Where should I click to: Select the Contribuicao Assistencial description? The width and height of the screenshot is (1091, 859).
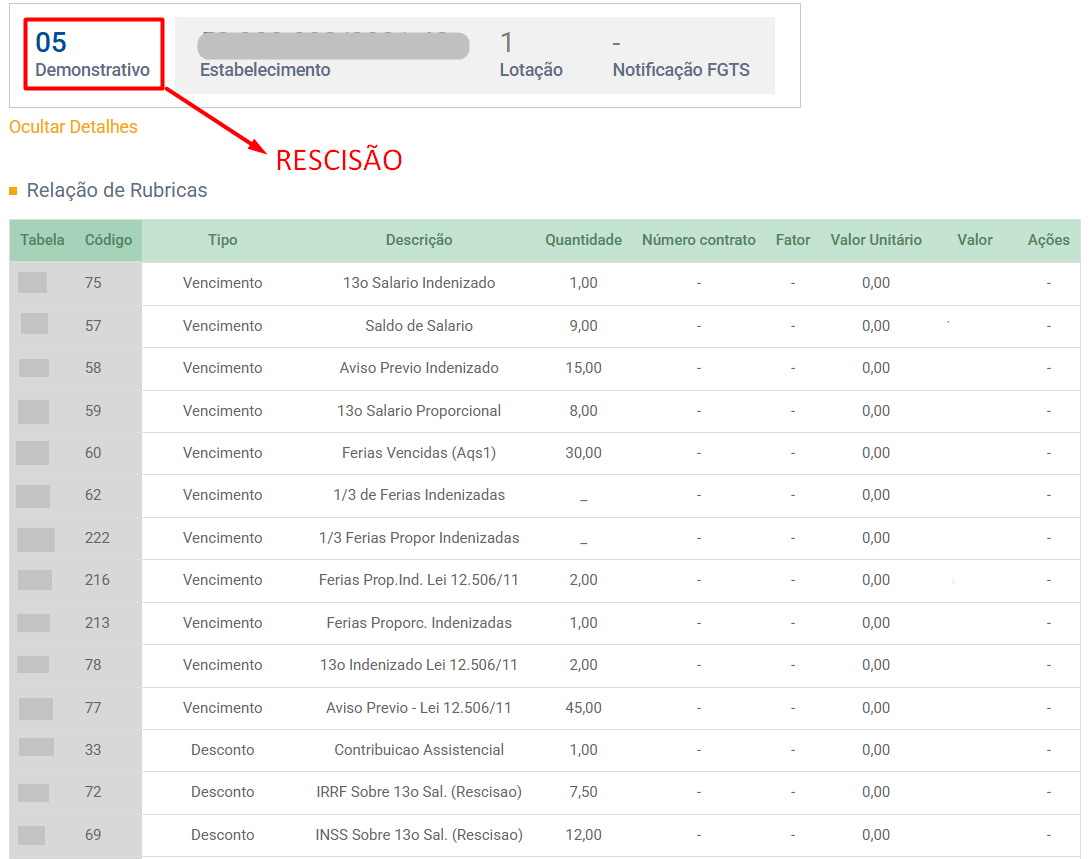[x=419, y=750]
